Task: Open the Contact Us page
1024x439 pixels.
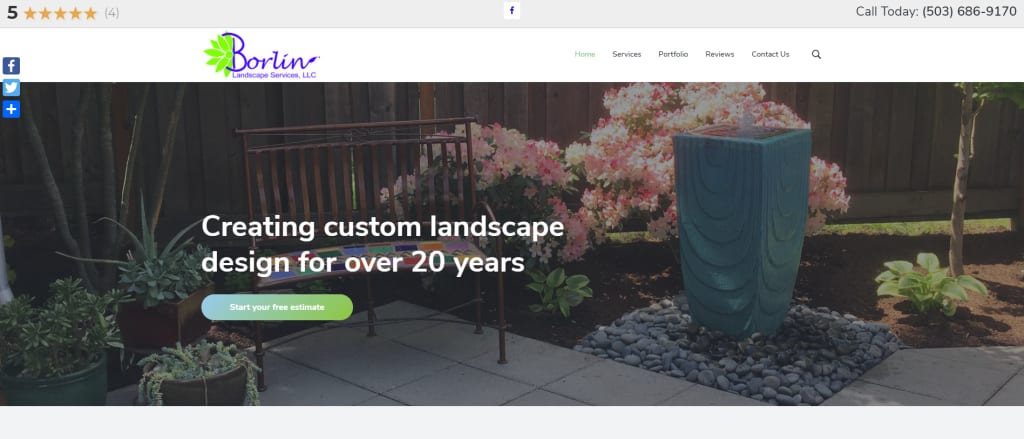Action: 771,54
